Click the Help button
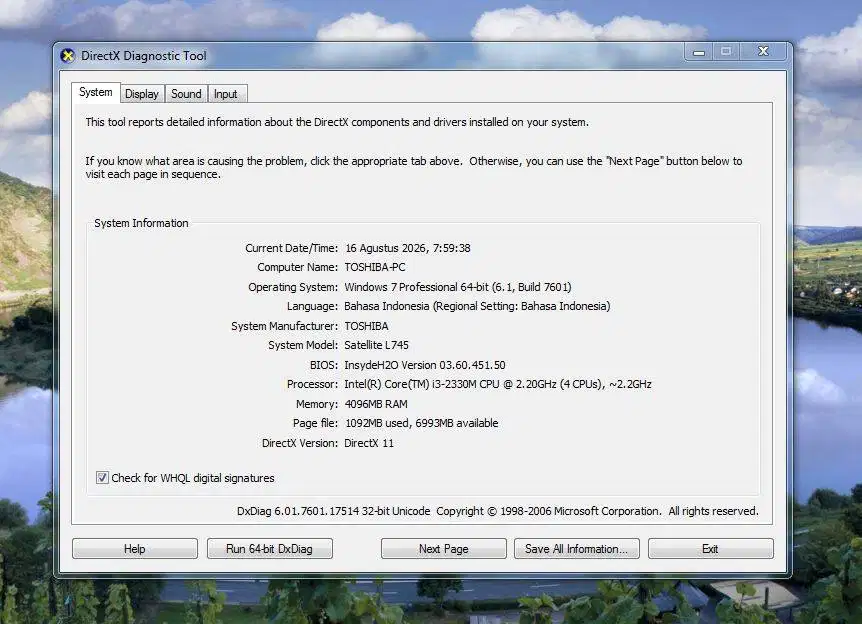The height and width of the screenshot is (624, 862). (135, 549)
